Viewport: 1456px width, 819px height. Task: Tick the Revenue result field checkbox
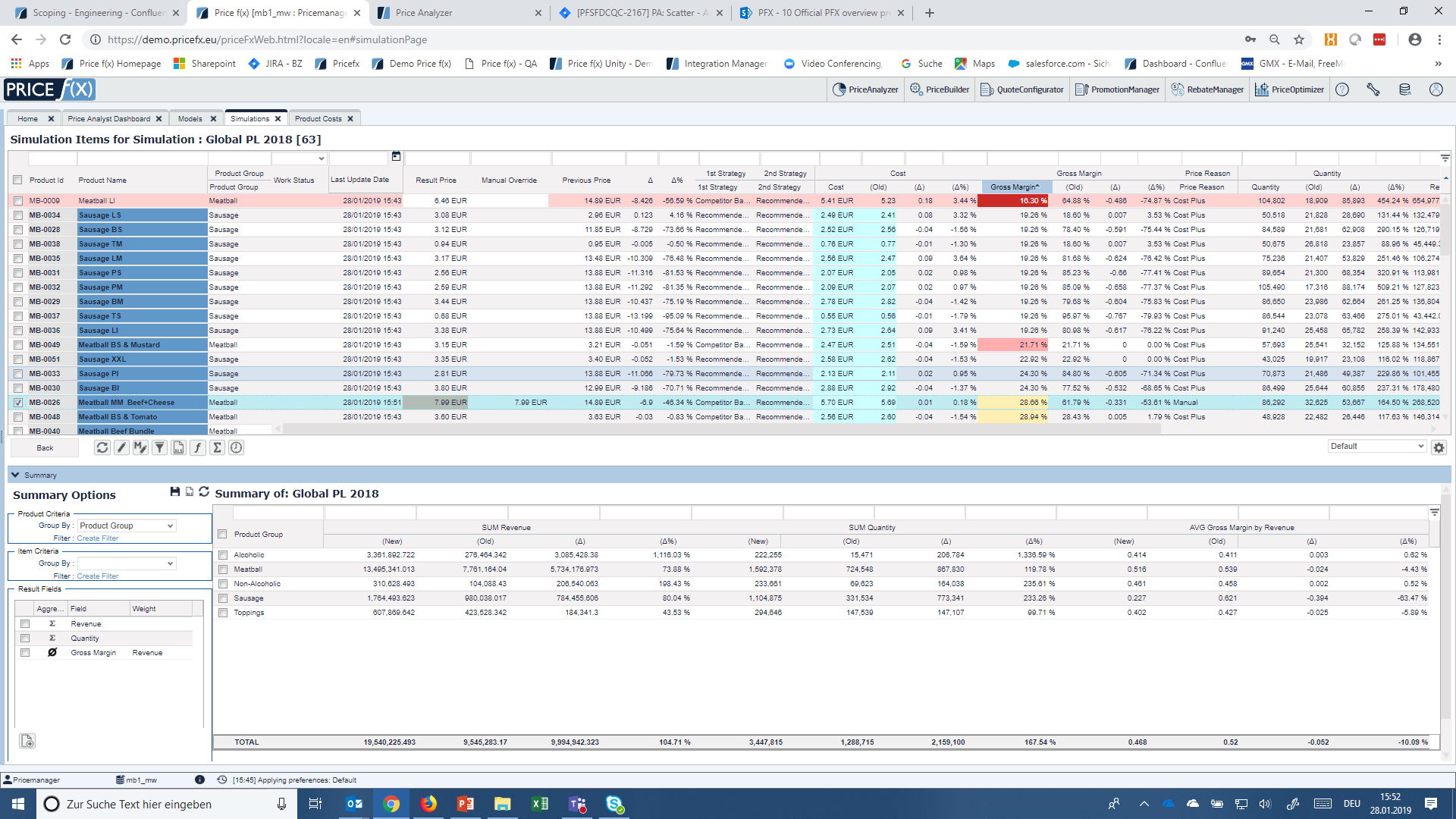[25, 624]
